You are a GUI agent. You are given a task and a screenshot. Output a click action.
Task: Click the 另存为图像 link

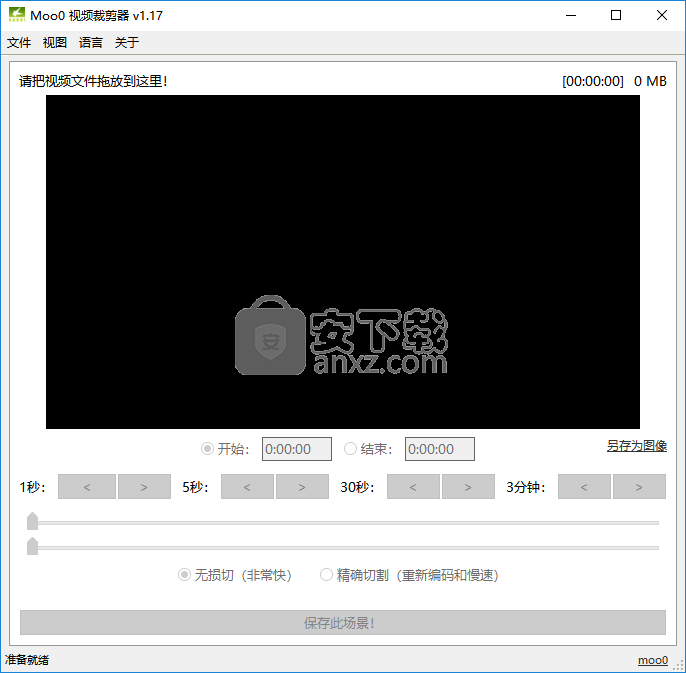pyautogui.click(x=637, y=446)
